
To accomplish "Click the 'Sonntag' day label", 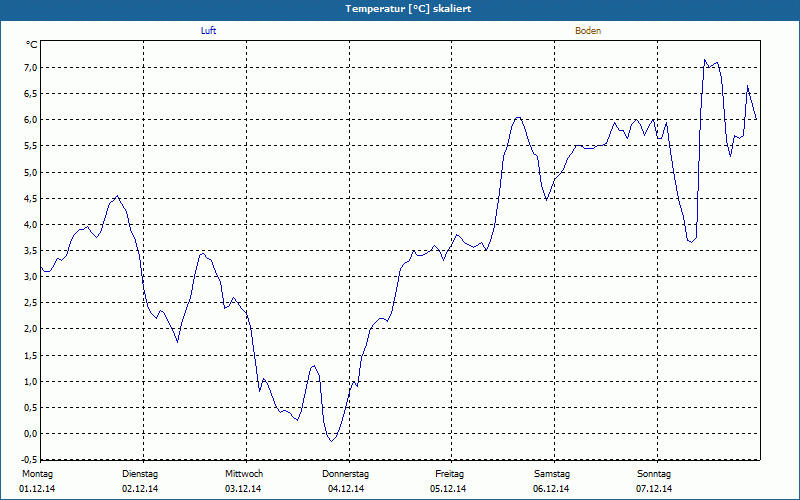I will [654, 474].
